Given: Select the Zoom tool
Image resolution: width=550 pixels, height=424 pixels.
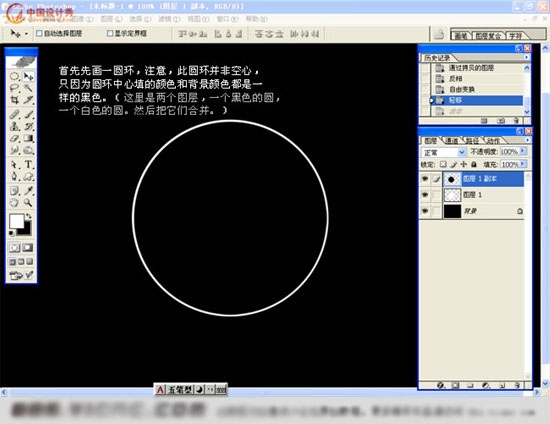Looking at the screenshot, I should tap(28, 203).
